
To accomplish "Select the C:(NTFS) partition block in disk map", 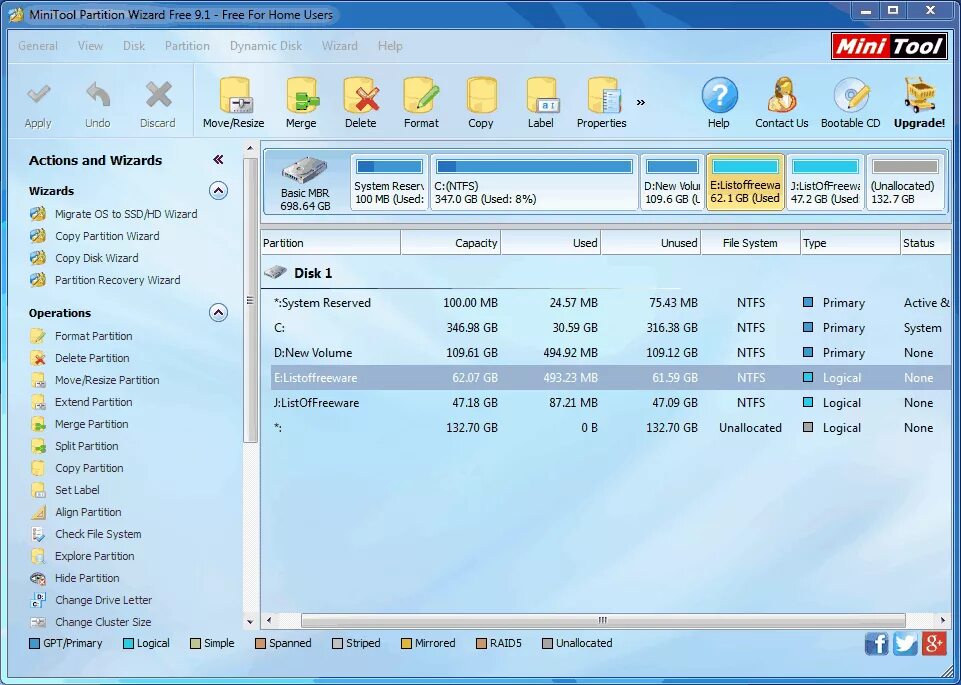I will (534, 183).
